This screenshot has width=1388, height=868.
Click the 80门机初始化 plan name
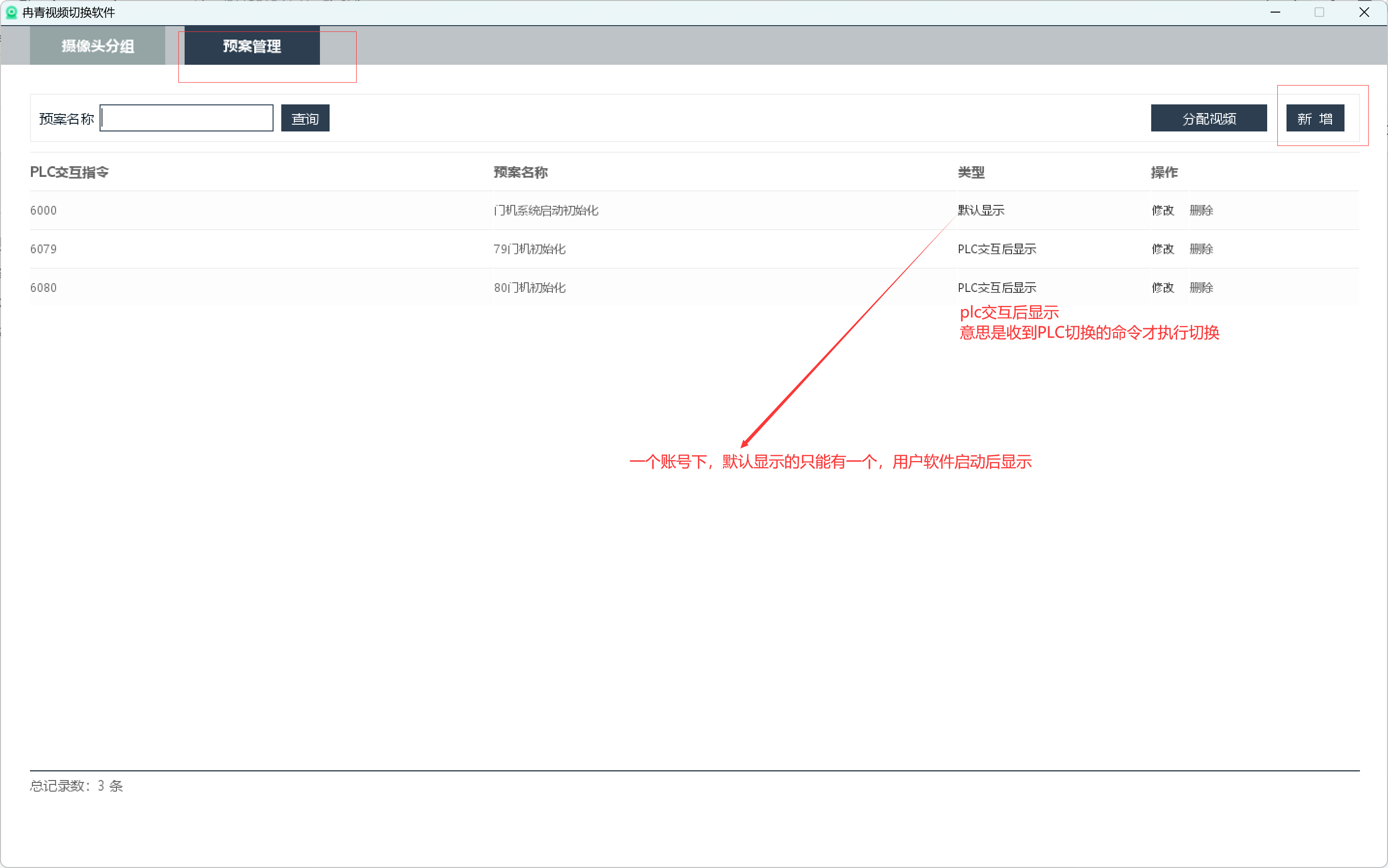[x=530, y=288]
